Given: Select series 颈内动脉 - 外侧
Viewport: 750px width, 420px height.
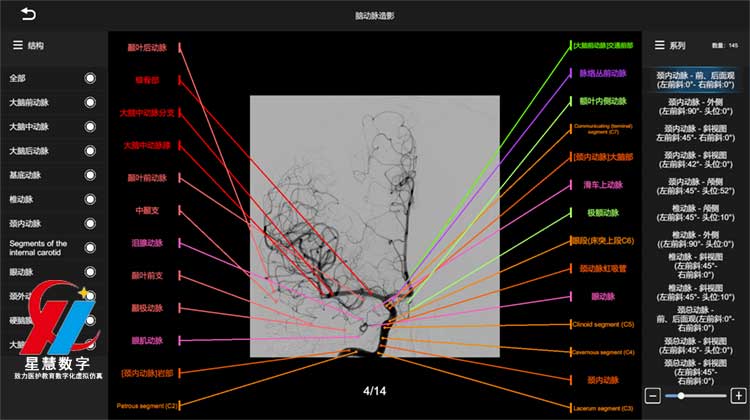Looking at the screenshot, I should (x=695, y=107).
